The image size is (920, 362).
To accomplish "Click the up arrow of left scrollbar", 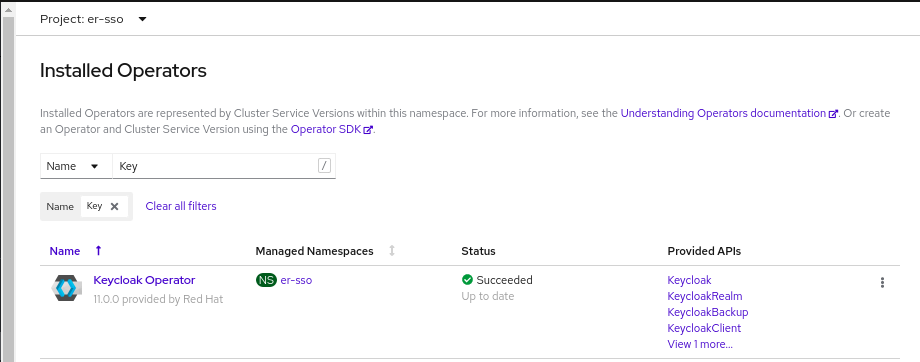I will [x=8, y=9].
